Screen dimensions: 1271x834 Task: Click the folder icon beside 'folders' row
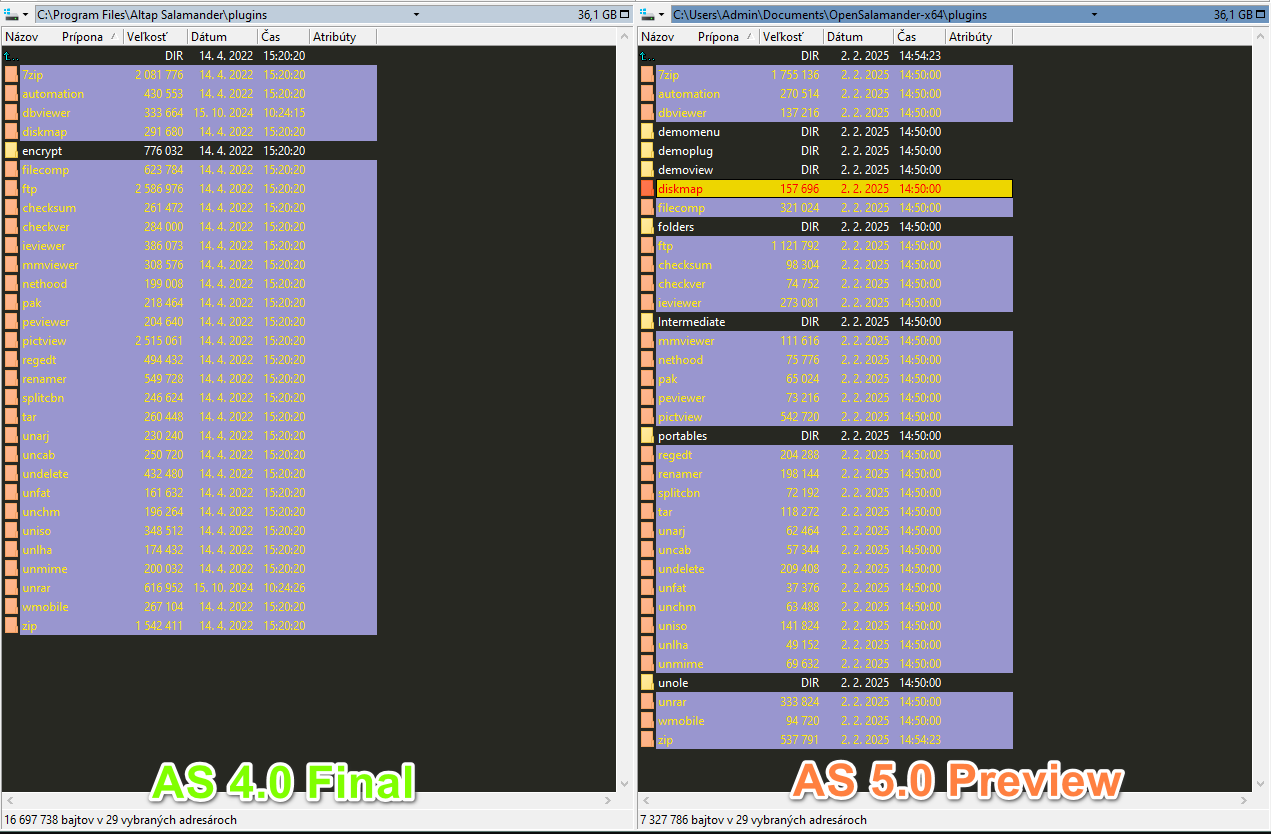click(x=647, y=227)
